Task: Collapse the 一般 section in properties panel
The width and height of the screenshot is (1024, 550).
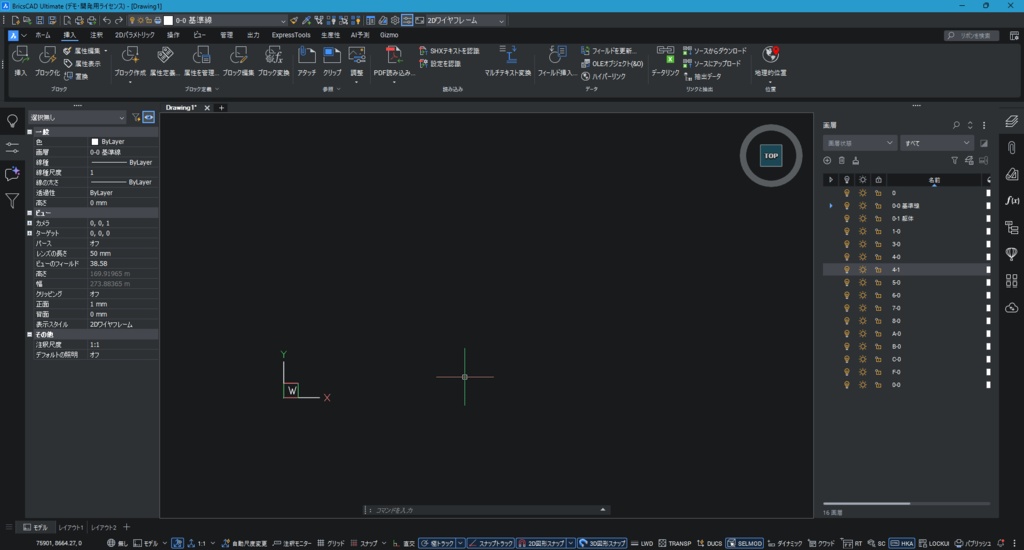Action: [29, 132]
